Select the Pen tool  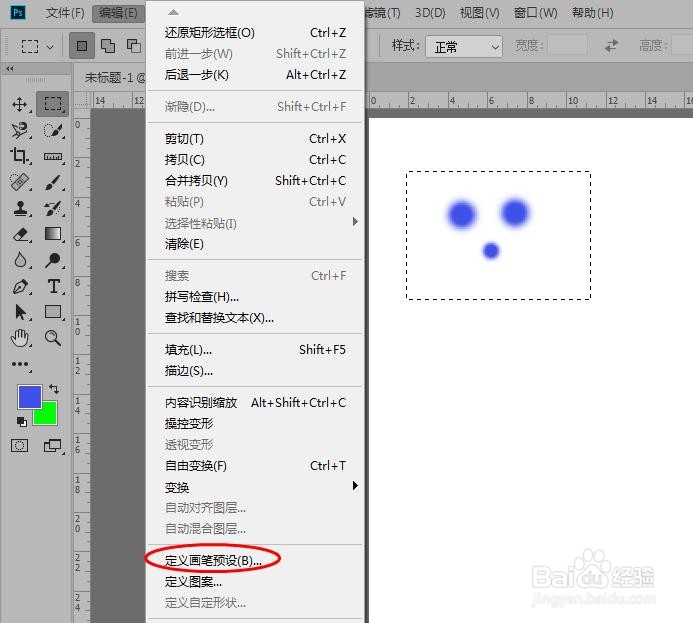pos(20,286)
